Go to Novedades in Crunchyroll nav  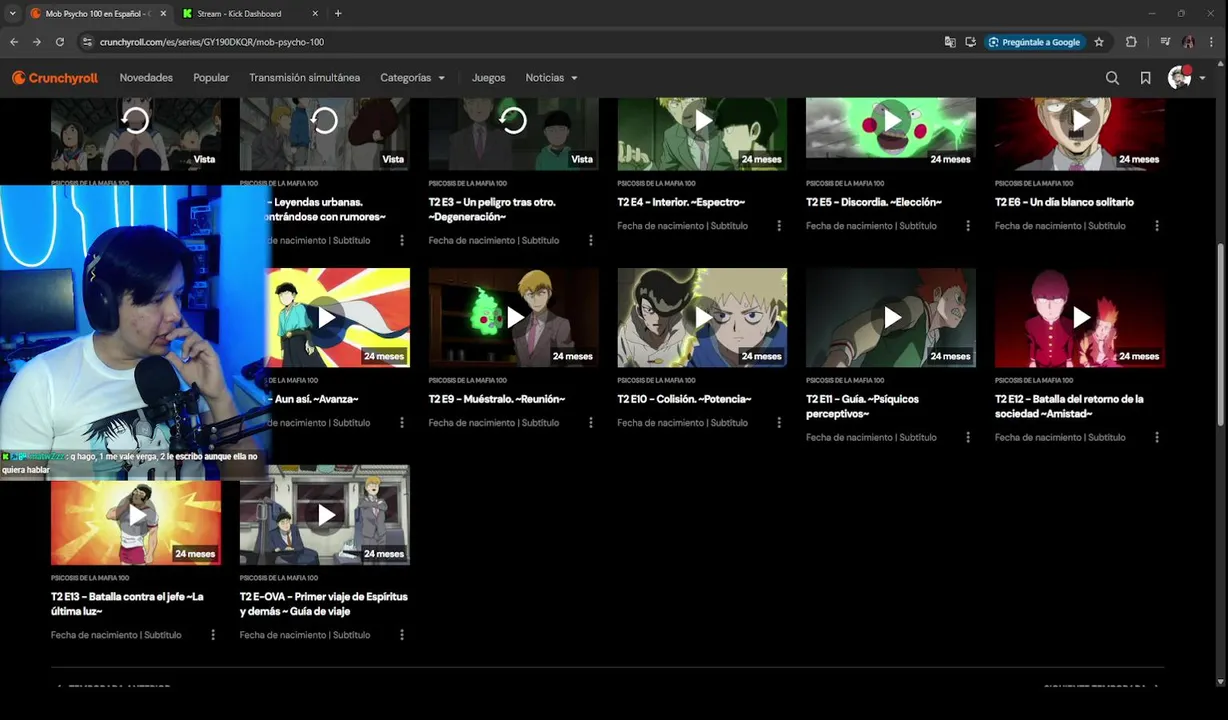(x=146, y=78)
